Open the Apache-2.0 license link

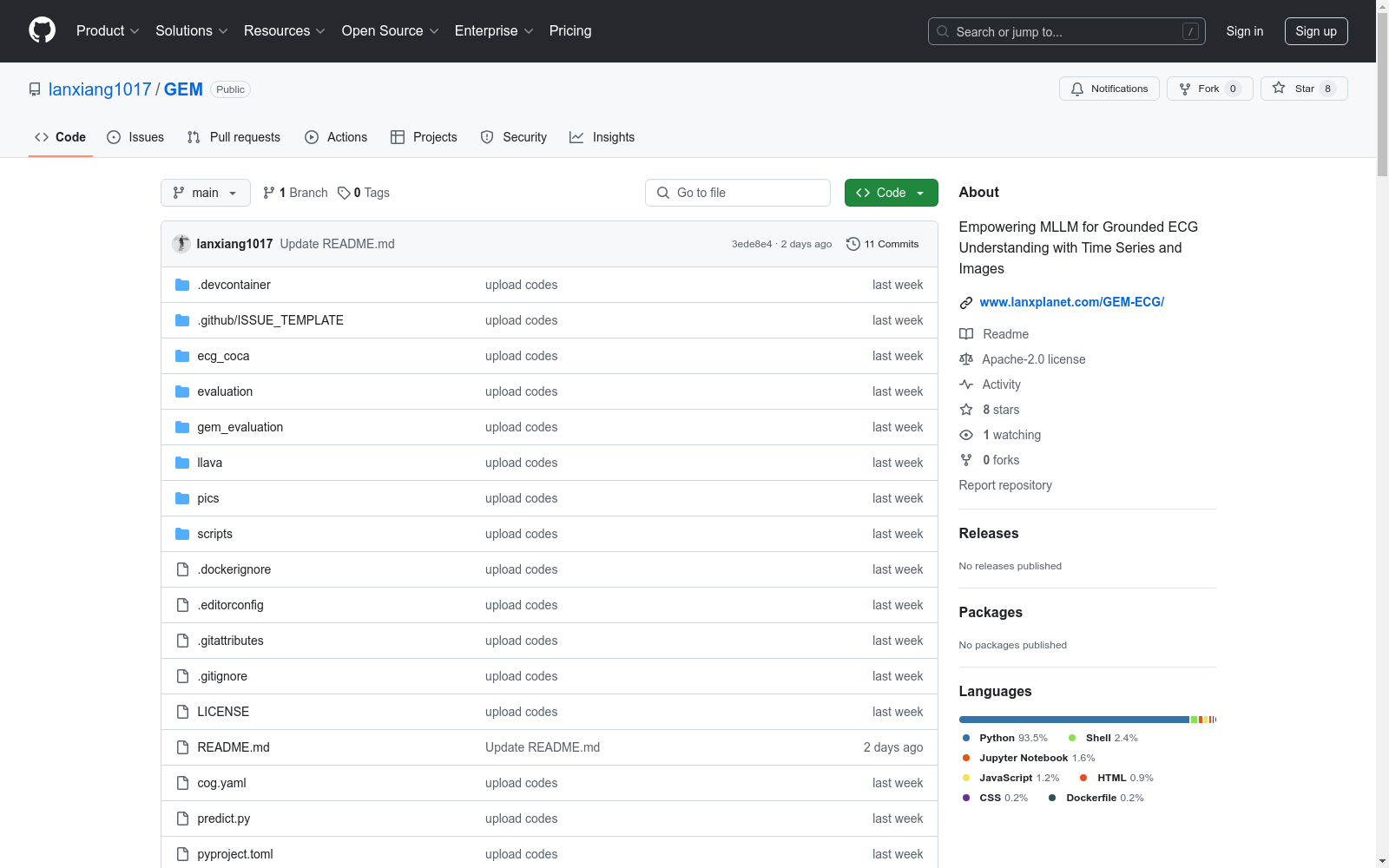(x=1034, y=359)
